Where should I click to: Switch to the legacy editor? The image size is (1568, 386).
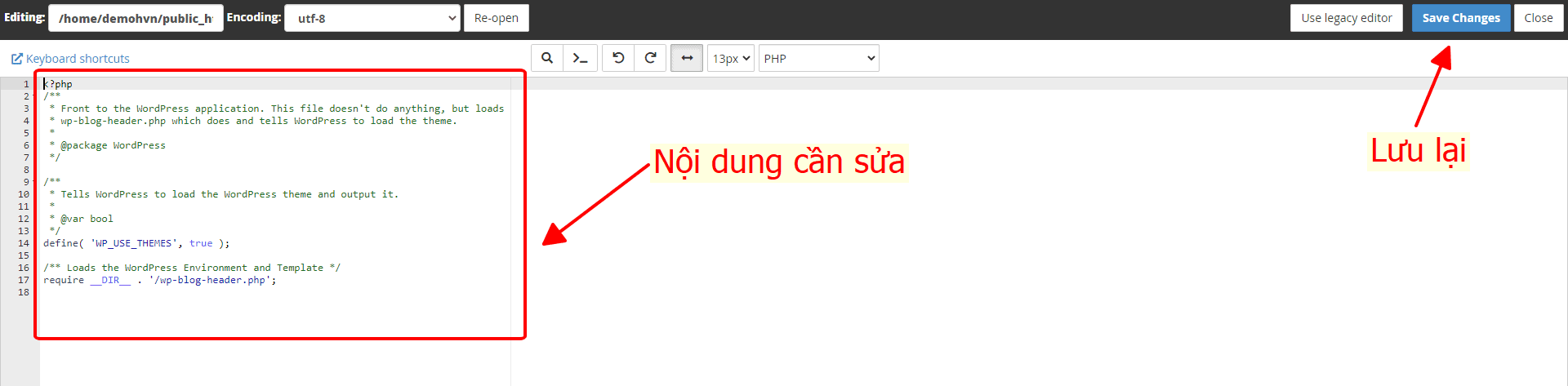1346,18
